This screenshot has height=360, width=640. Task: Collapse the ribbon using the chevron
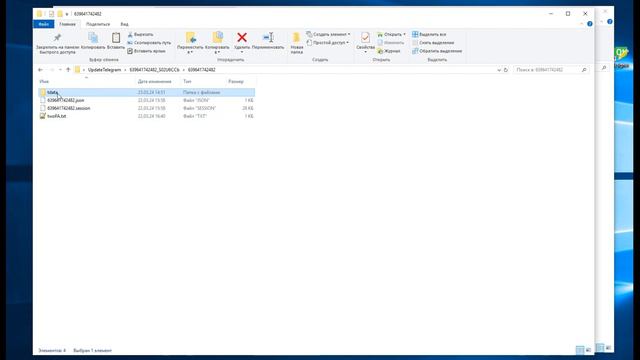coord(582,24)
